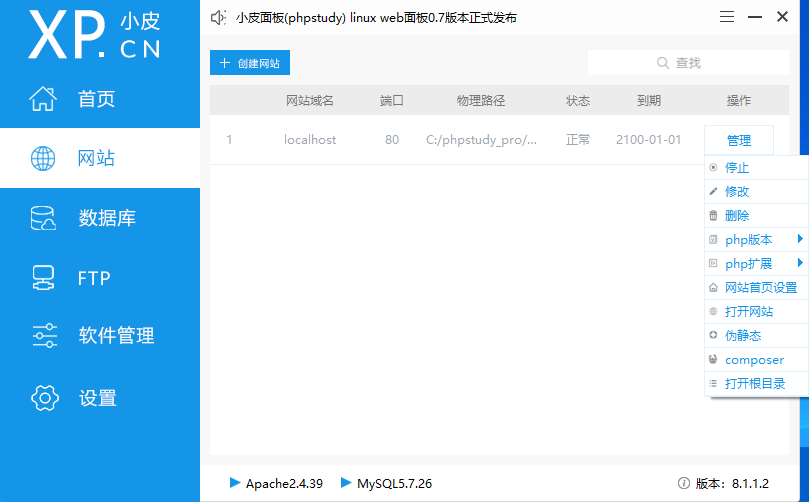Open the hamburger menu icon
The width and height of the screenshot is (812, 504).
[x=727, y=17]
